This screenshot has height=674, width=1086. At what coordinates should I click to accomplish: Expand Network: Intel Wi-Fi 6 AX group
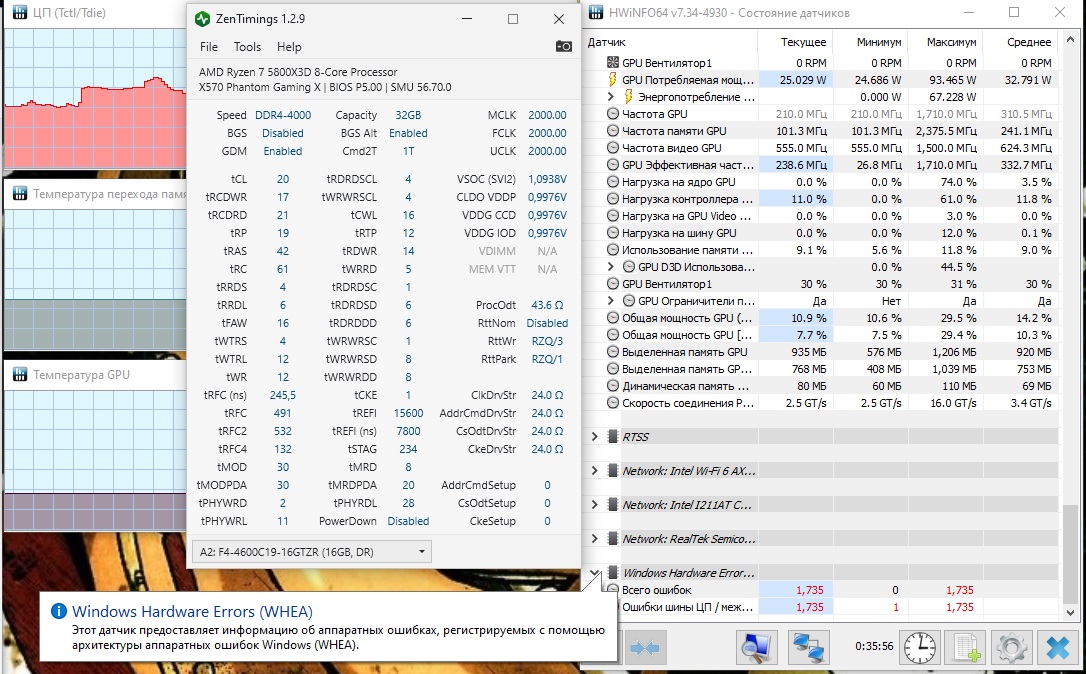pos(594,470)
